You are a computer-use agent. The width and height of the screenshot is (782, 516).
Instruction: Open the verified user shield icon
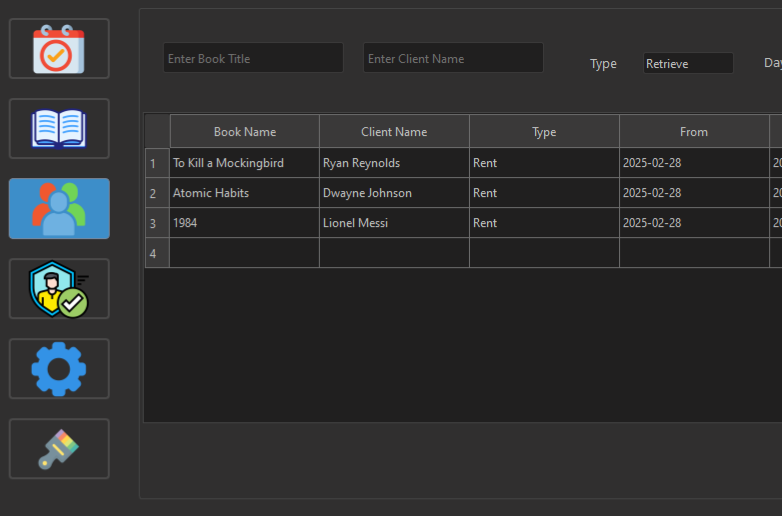pyautogui.click(x=59, y=289)
